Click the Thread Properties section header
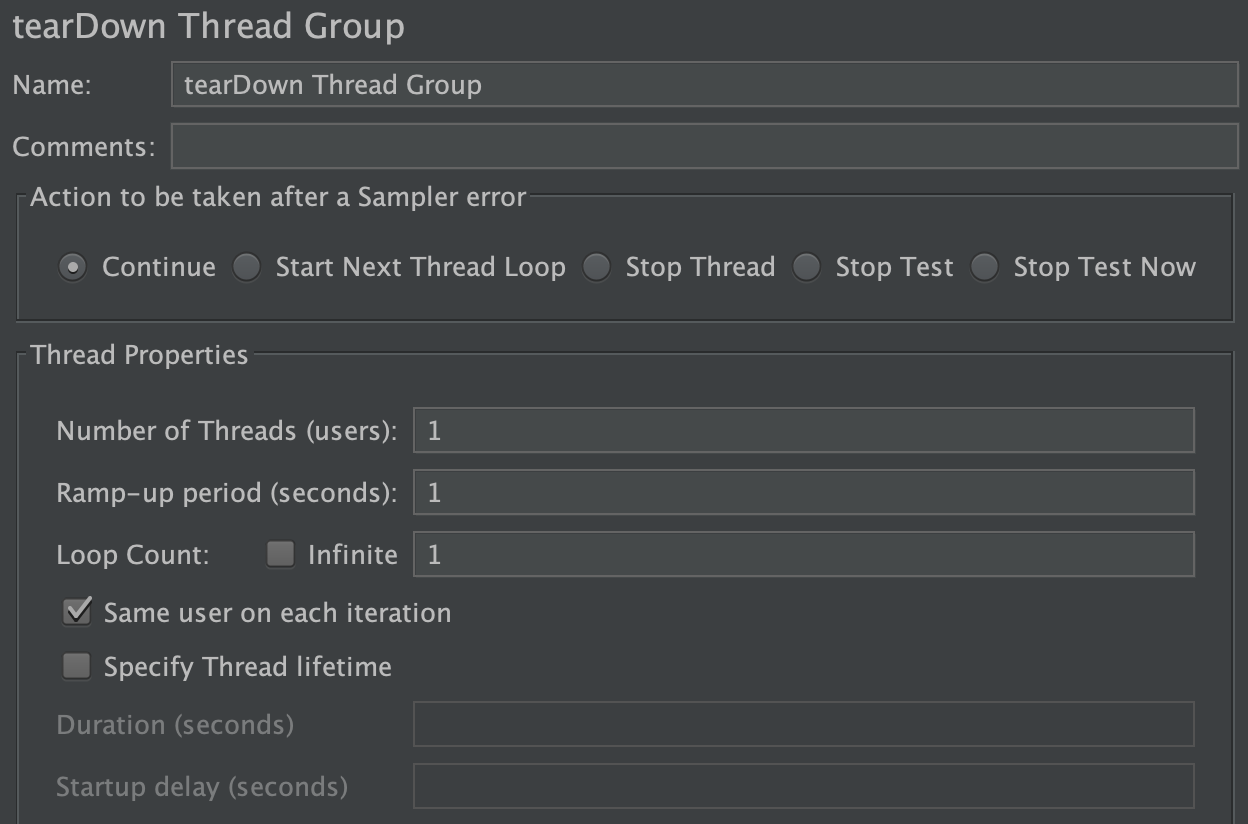The image size is (1248, 824). point(140,354)
